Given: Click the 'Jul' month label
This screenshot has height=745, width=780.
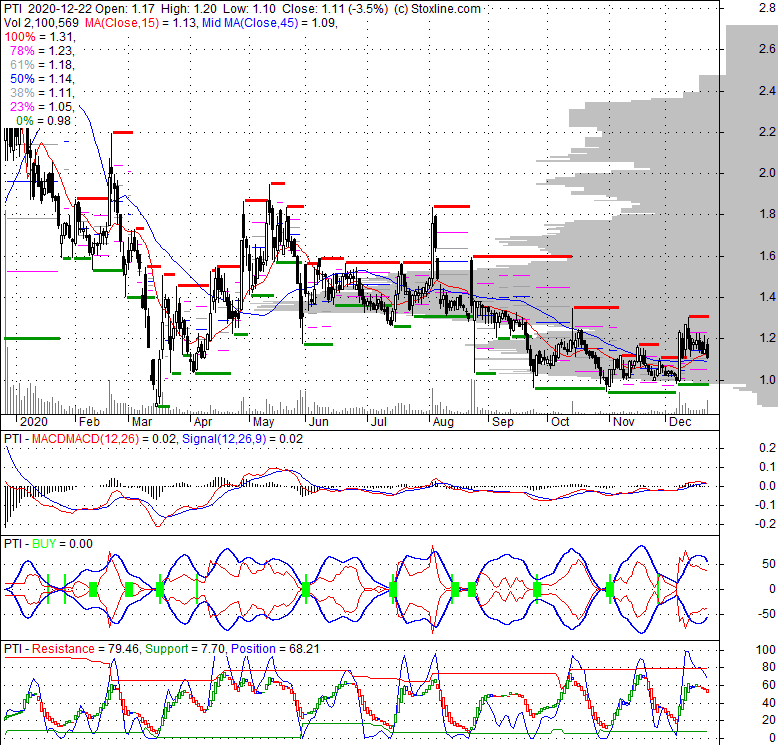Looking at the screenshot, I should [x=379, y=422].
